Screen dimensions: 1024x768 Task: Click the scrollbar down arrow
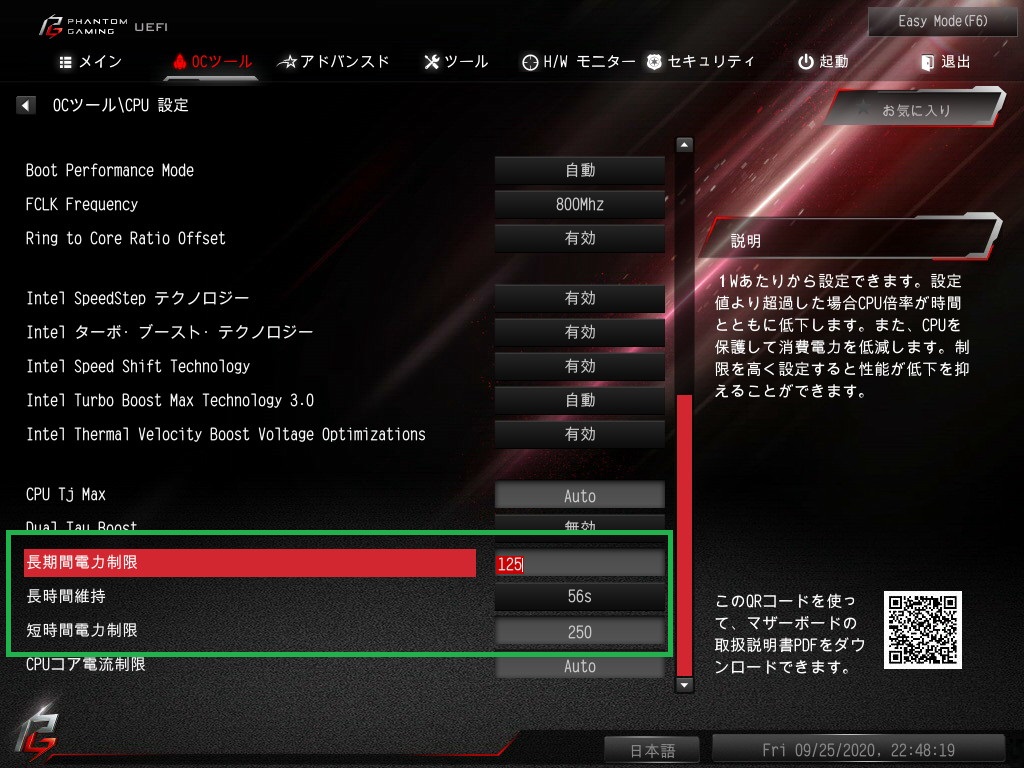point(684,685)
